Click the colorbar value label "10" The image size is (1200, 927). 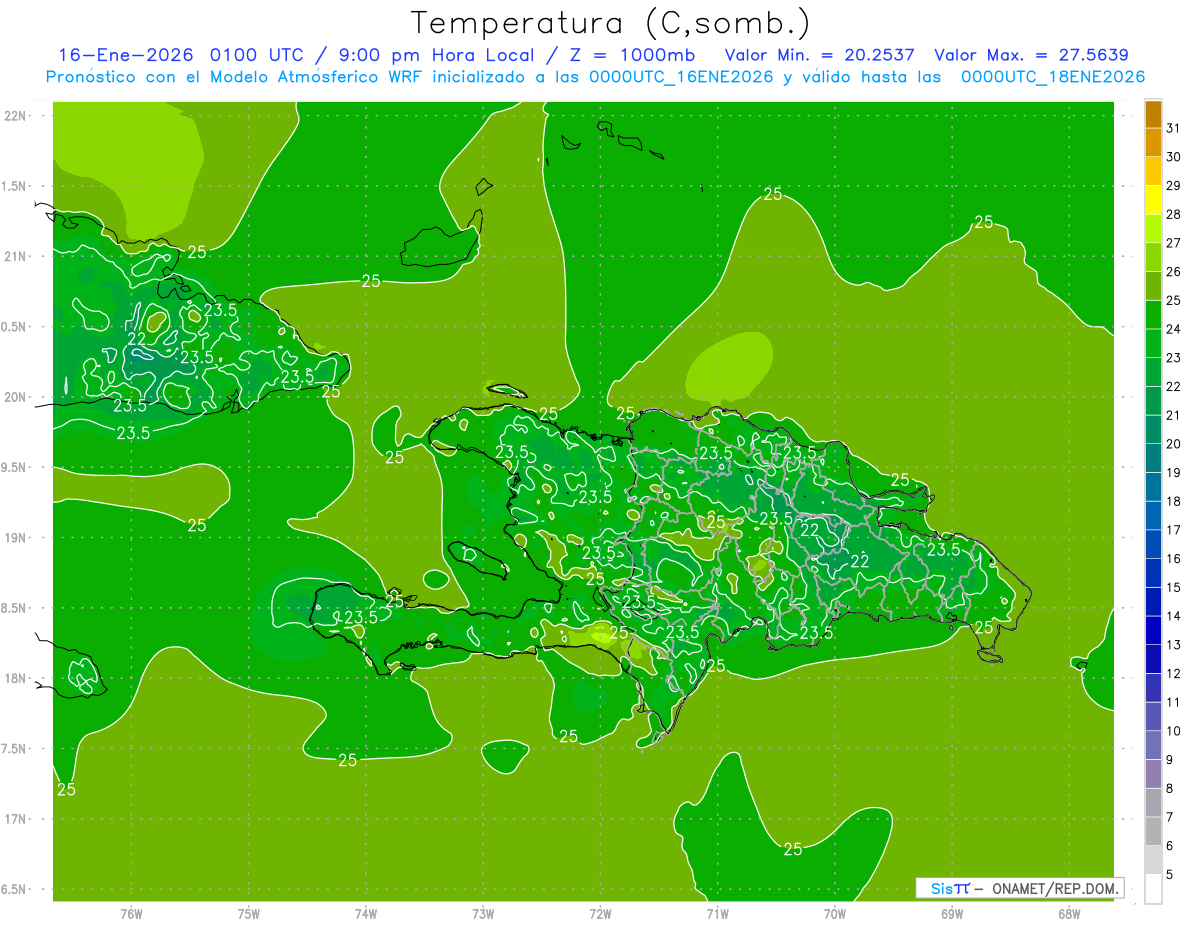coord(1174,731)
